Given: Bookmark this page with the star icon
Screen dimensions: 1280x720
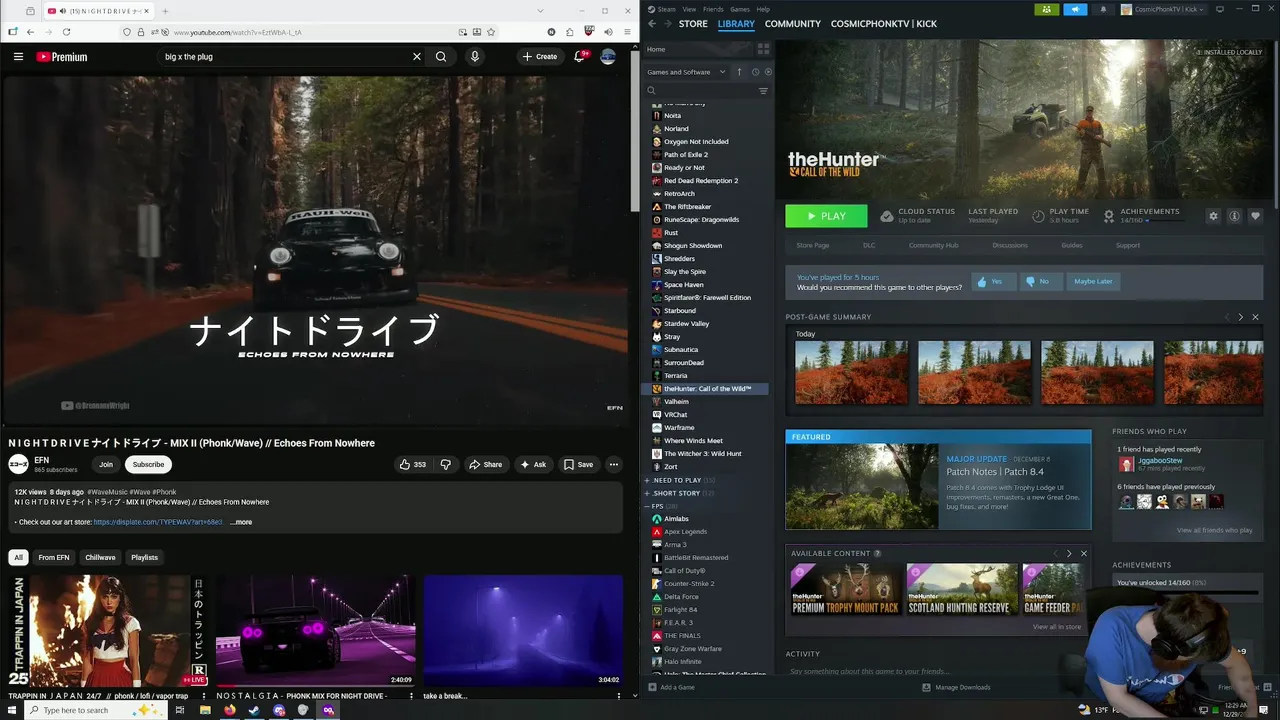Looking at the screenshot, I should coord(491,32).
